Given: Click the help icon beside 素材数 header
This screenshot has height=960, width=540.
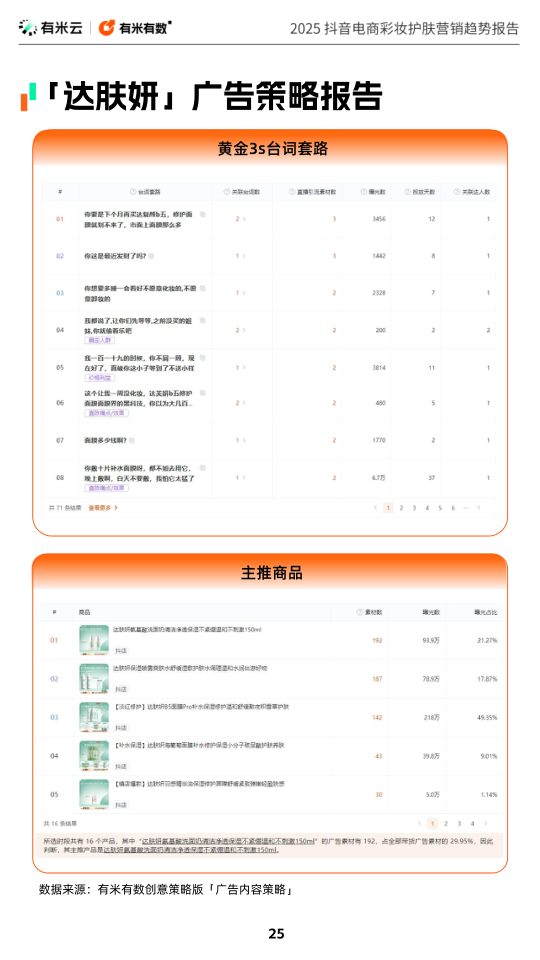Looking at the screenshot, I should [x=360, y=612].
